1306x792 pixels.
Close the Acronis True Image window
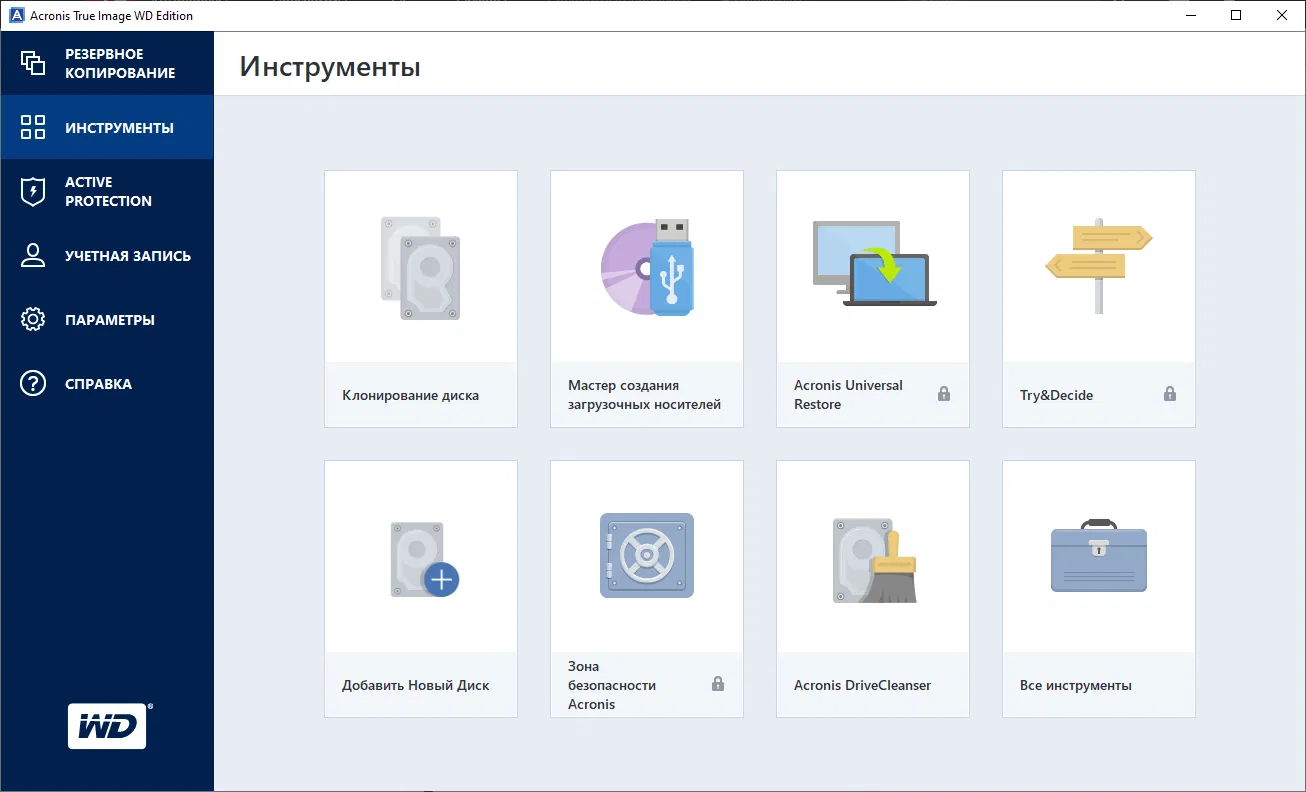pos(1282,15)
